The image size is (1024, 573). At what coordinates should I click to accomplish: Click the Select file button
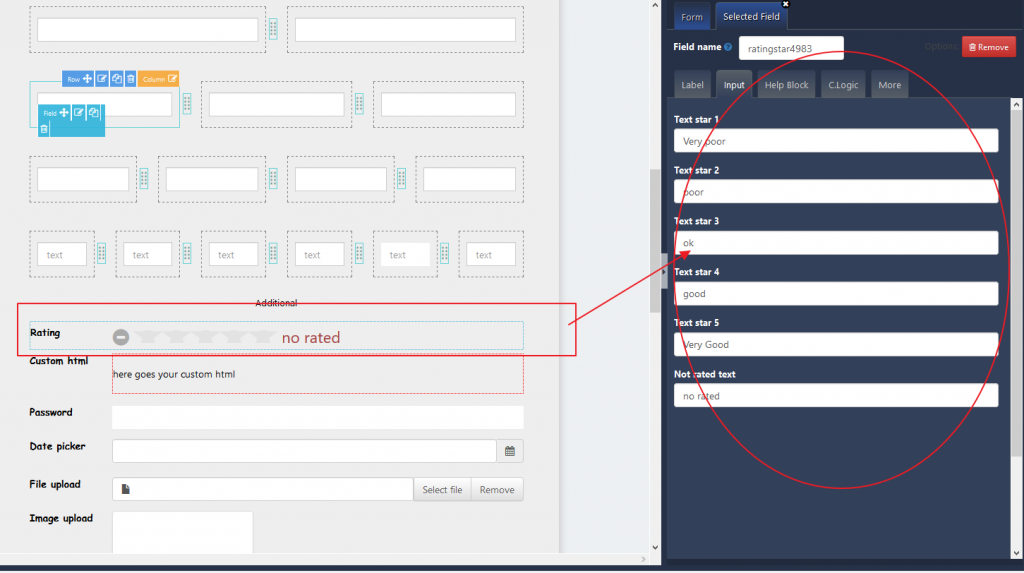tap(442, 490)
